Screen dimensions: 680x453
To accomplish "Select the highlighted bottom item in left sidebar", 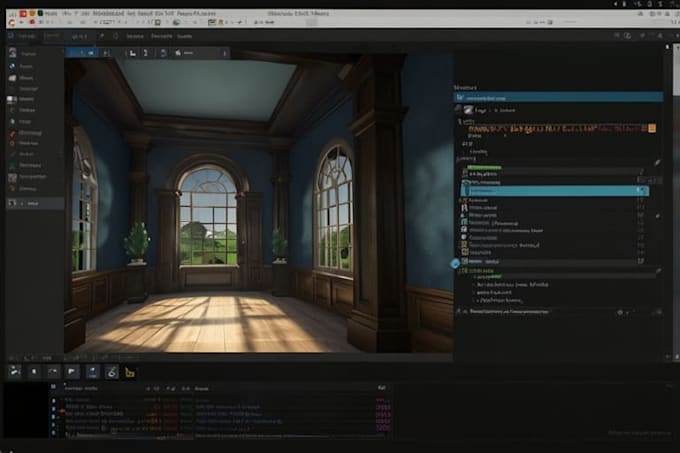I will tap(33, 203).
